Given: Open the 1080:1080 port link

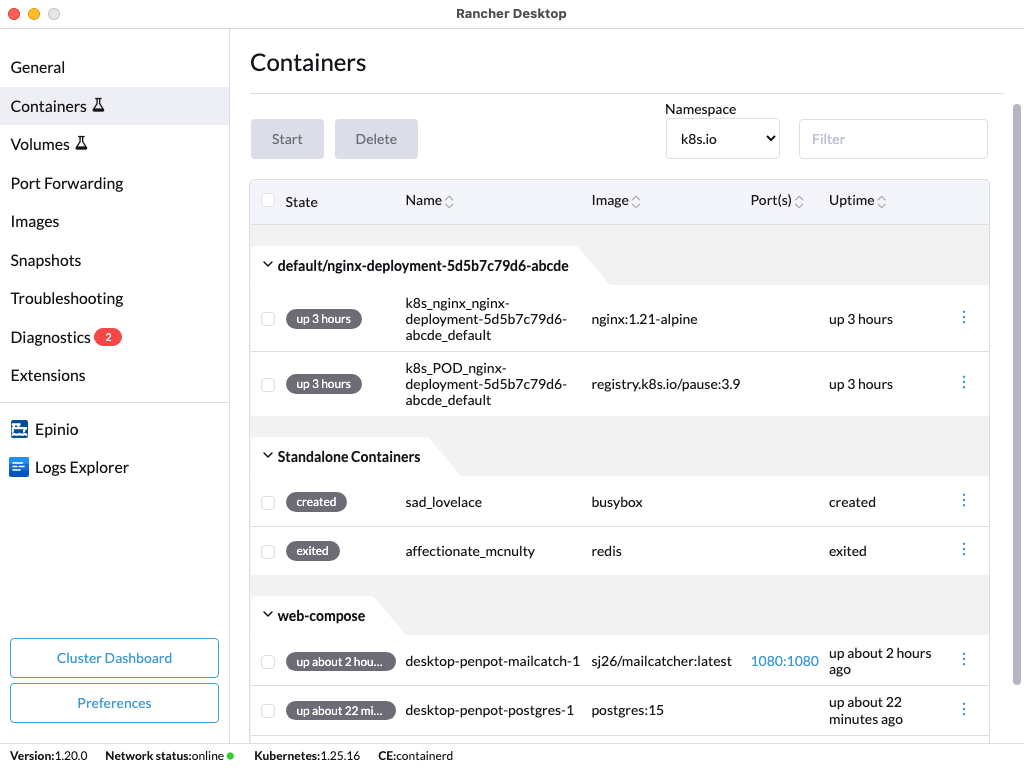Looking at the screenshot, I should tap(784, 660).
